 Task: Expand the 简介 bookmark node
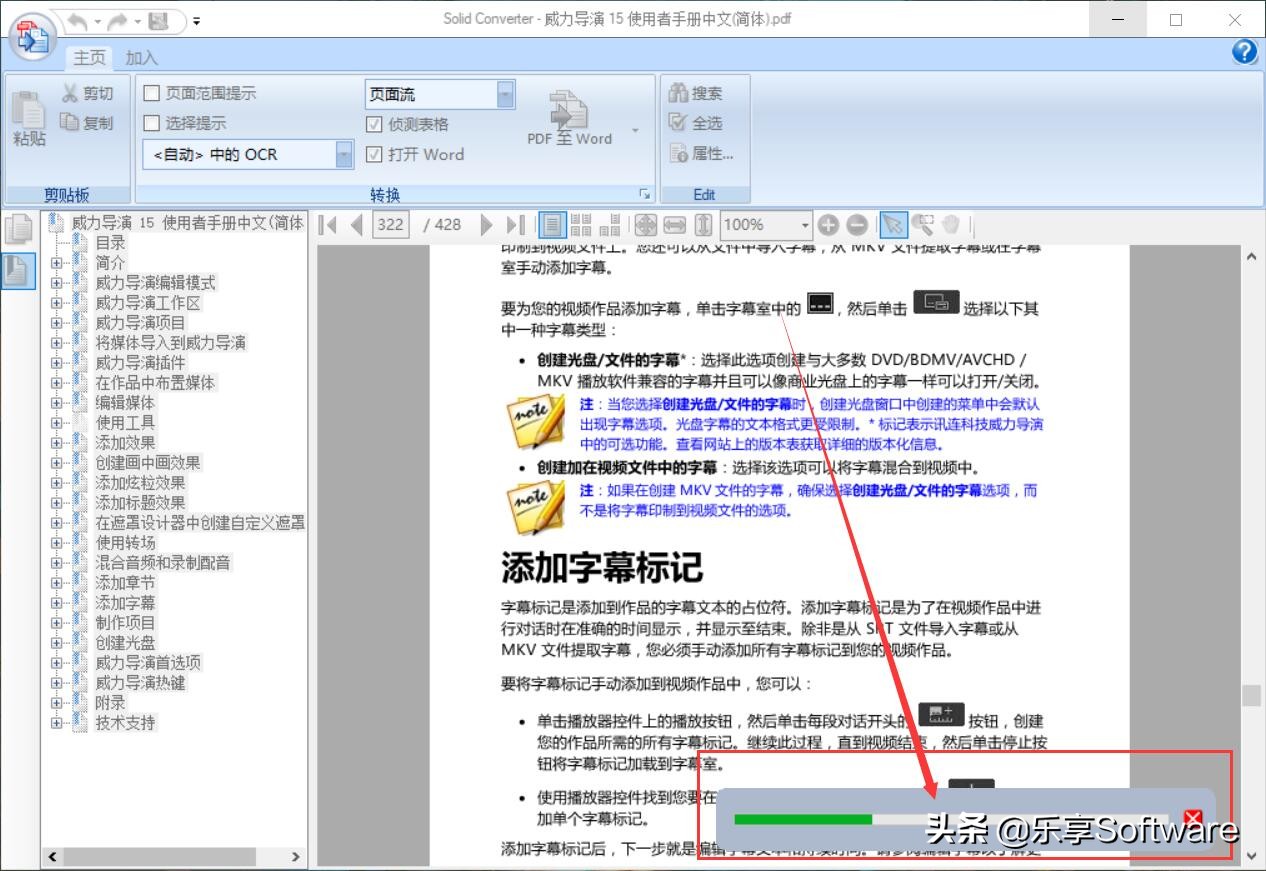pos(57,263)
